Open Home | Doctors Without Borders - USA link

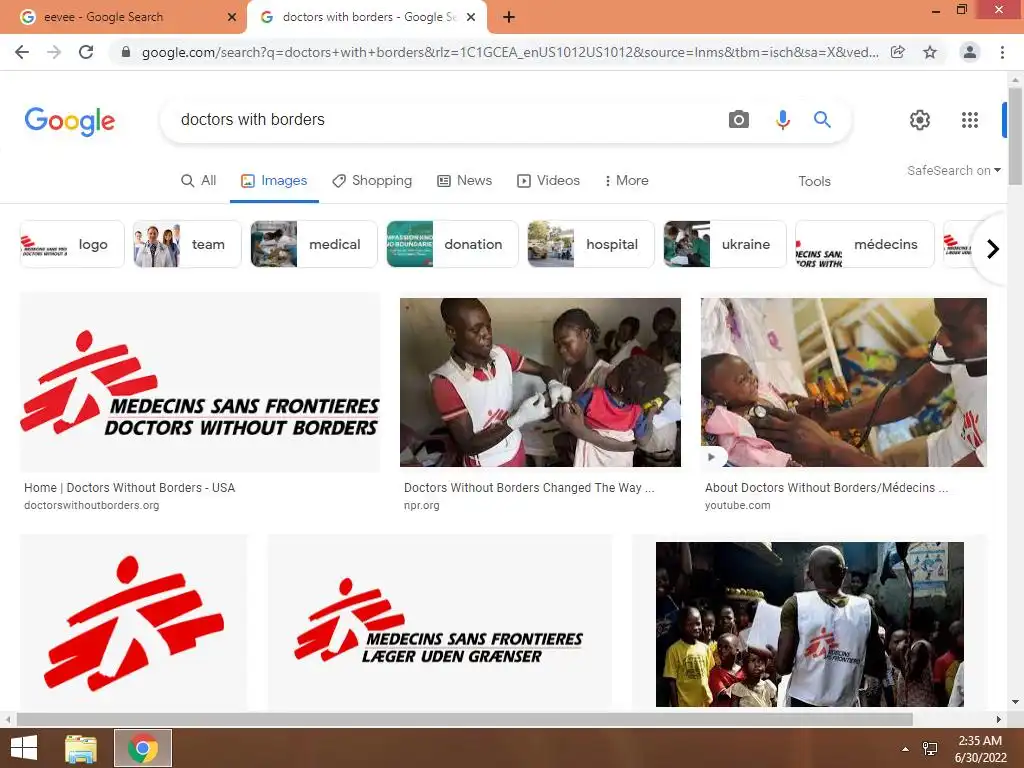(129, 488)
